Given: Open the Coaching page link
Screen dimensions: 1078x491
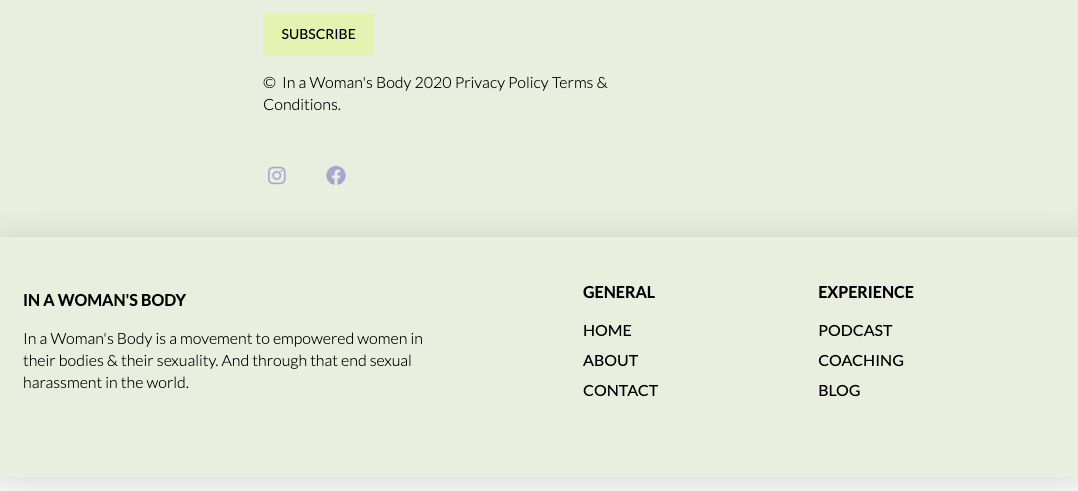Looking at the screenshot, I should coord(861,360).
